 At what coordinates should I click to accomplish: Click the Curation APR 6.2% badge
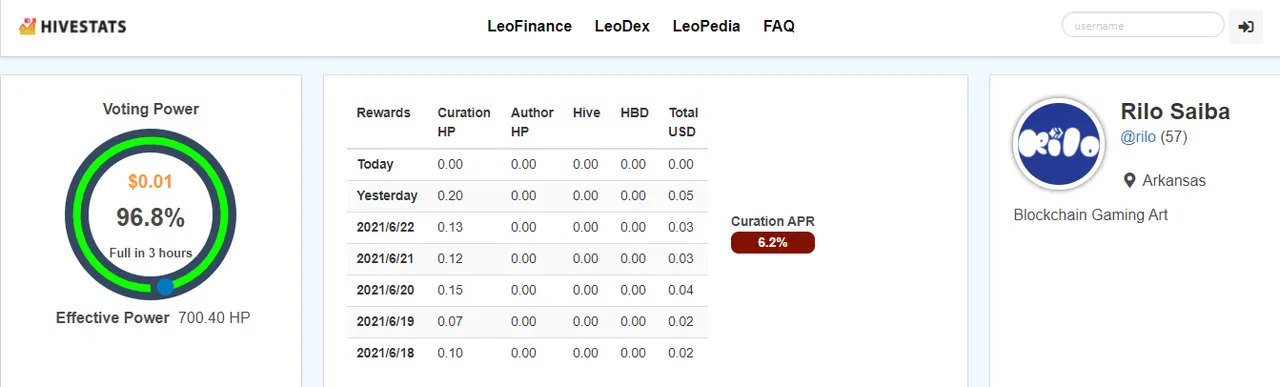[x=772, y=242]
